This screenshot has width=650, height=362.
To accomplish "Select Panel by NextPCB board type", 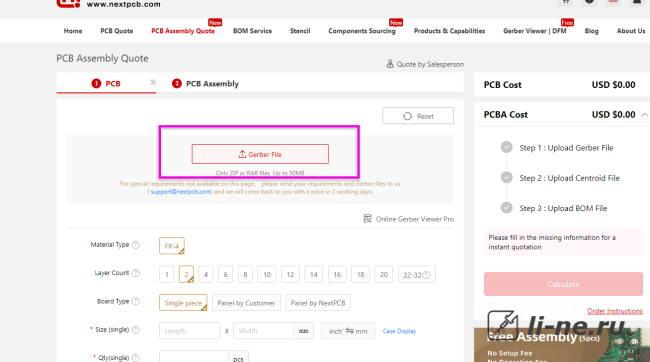I will tap(318, 303).
